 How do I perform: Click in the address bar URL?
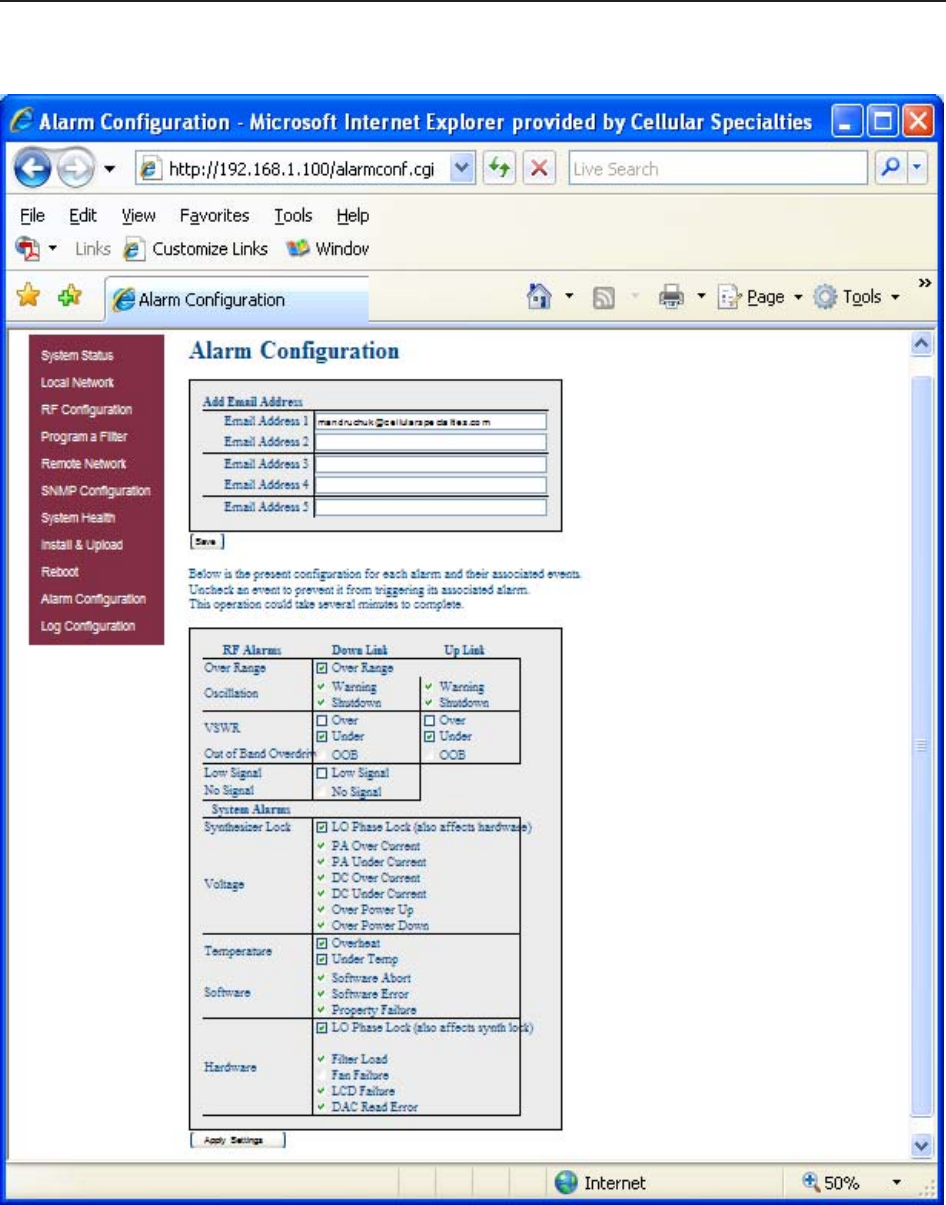(300, 170)
